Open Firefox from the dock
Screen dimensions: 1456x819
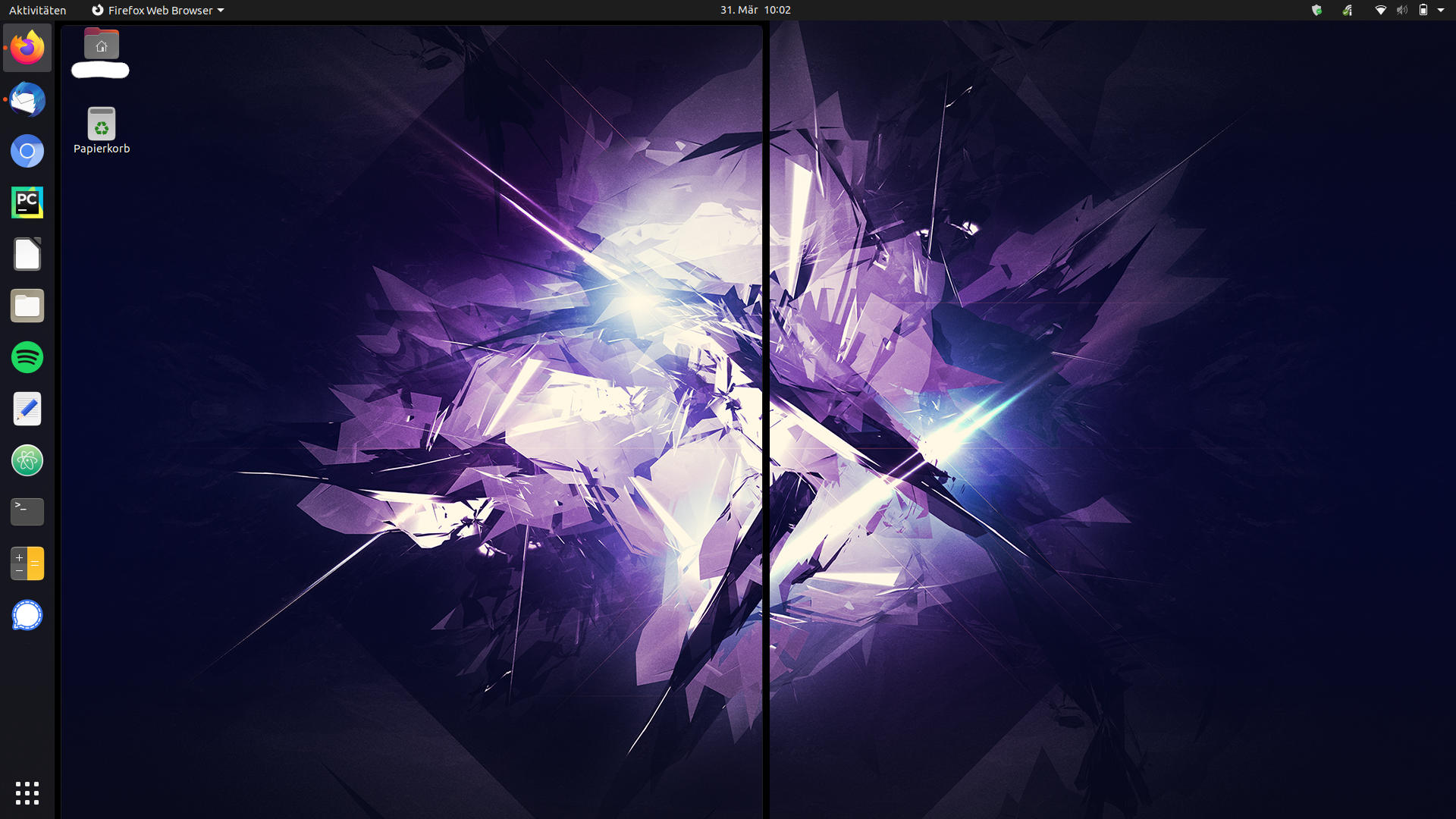pyautogui.click(x=27, y=48)
